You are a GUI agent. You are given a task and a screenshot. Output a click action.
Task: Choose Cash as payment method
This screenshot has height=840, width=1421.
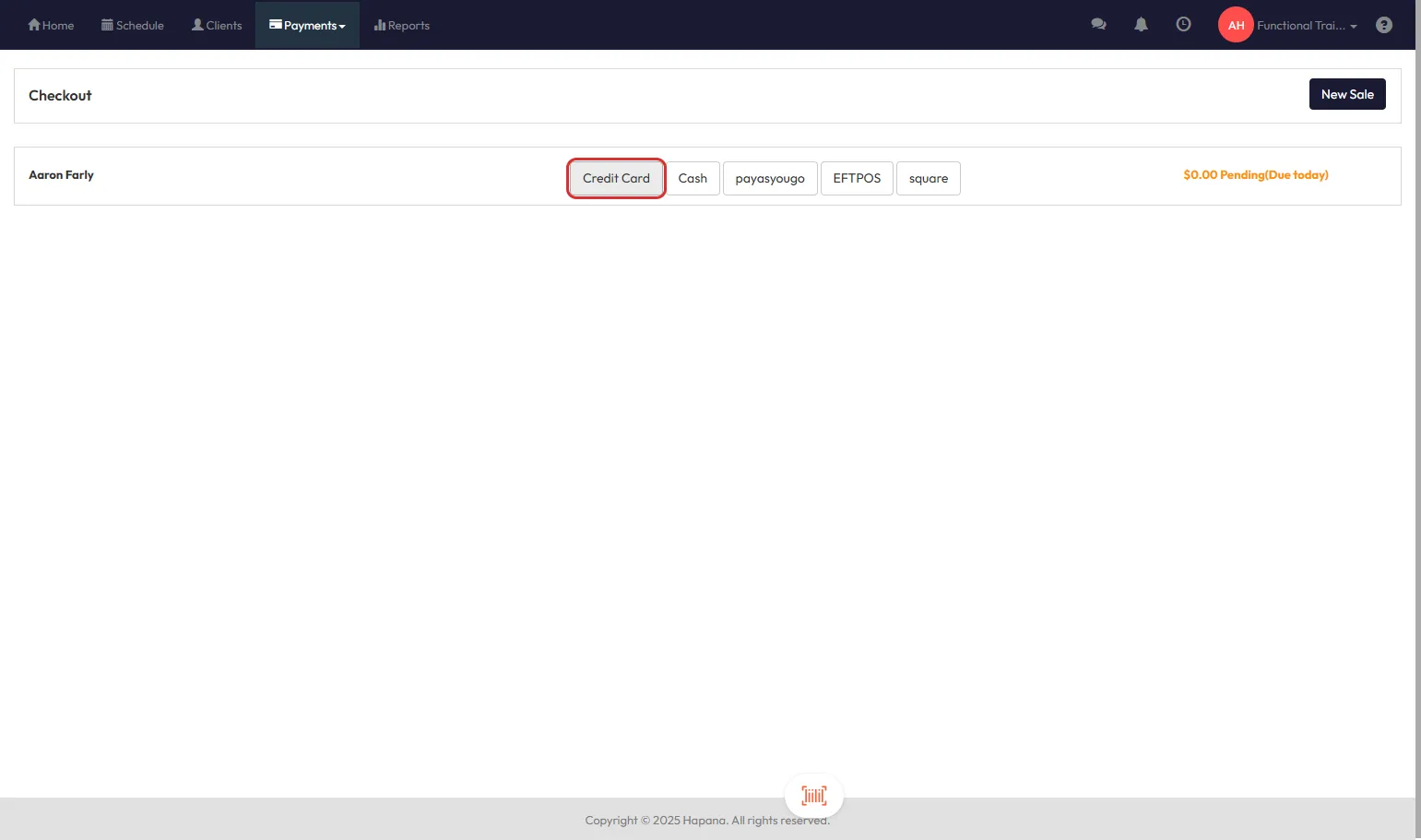(693, 178)
